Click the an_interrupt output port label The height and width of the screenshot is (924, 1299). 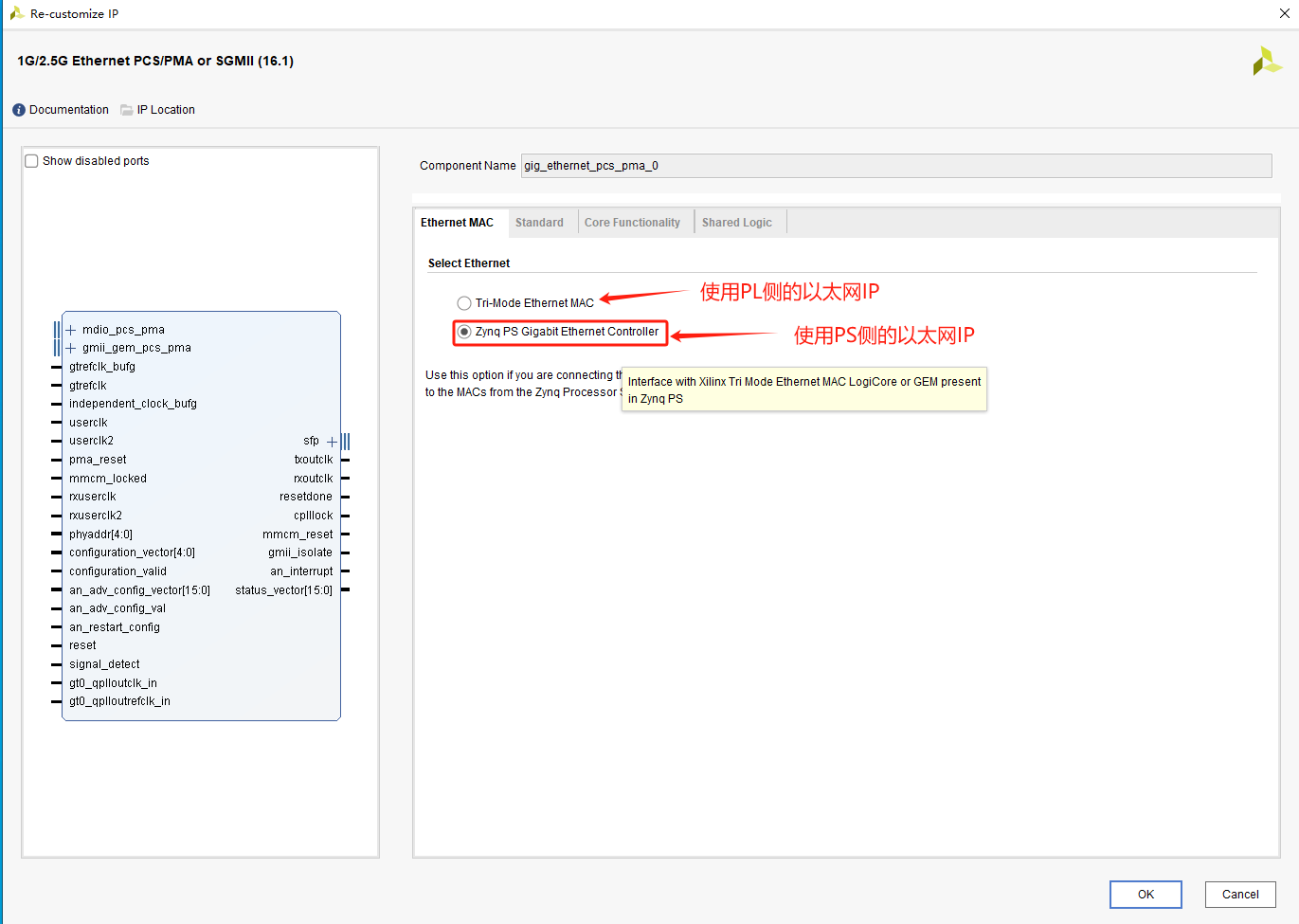pyautogui.click(x=301, y=571)
